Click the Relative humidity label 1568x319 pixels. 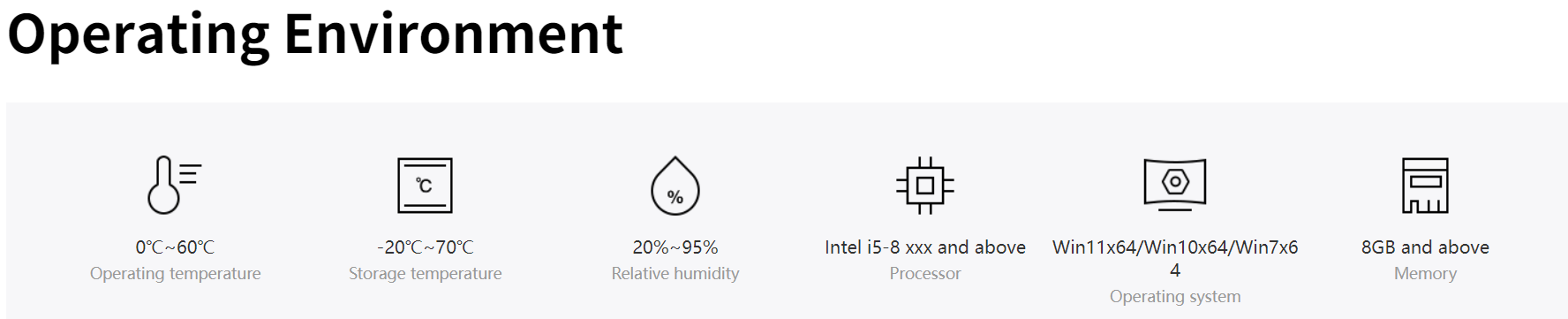tap(675, 274)
